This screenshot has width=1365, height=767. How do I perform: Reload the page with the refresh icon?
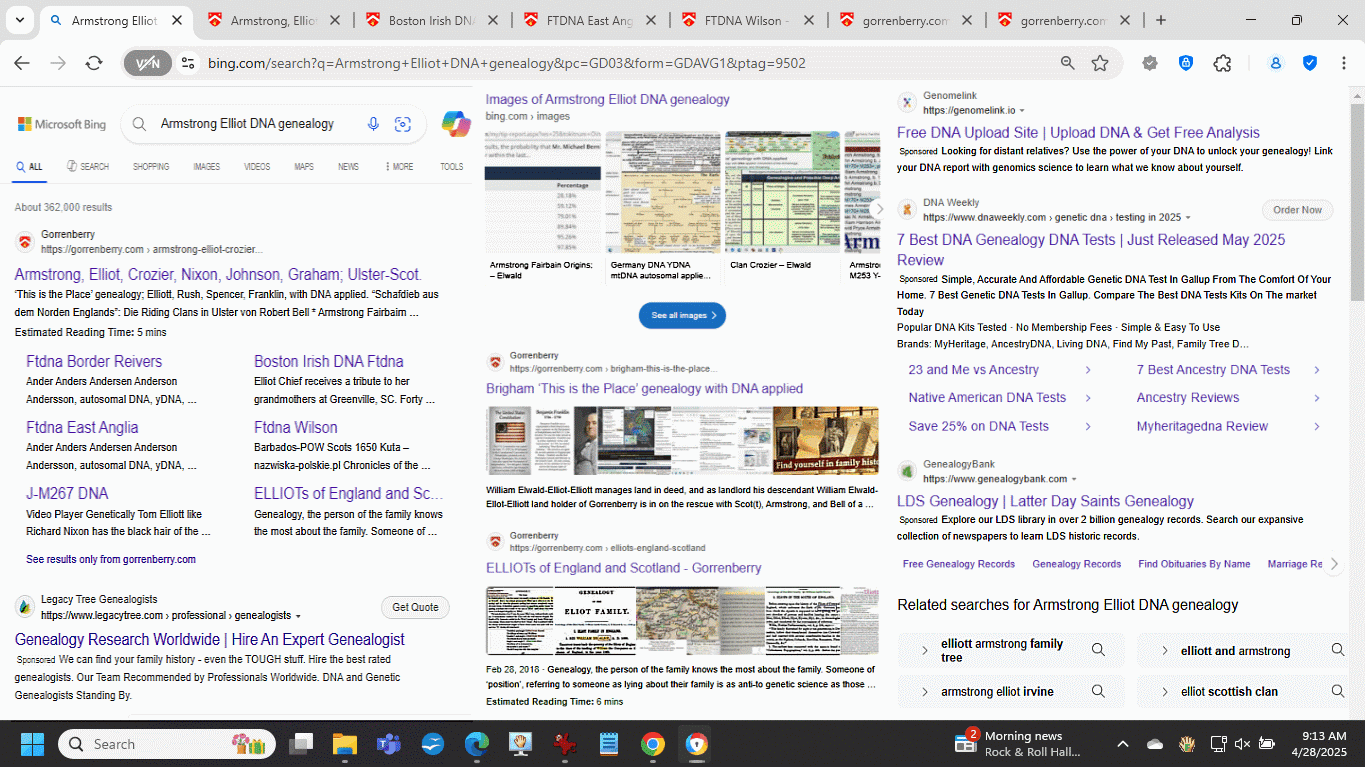[x=94, y=63]
